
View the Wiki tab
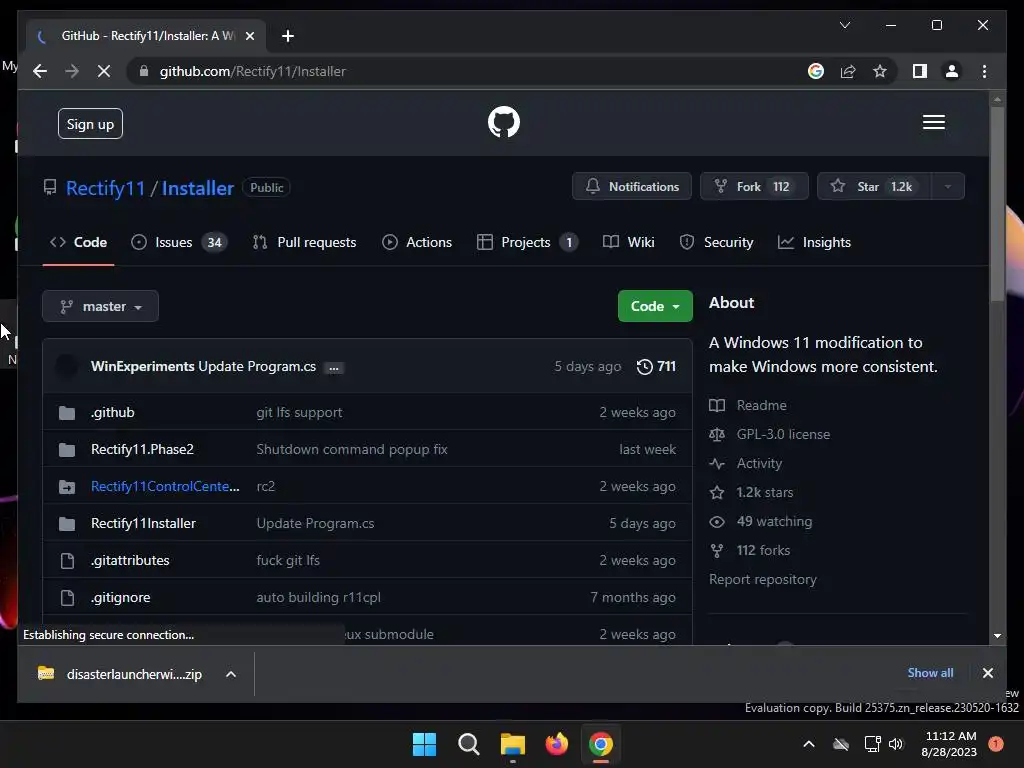pyautogui.click(x=628, y=242)
